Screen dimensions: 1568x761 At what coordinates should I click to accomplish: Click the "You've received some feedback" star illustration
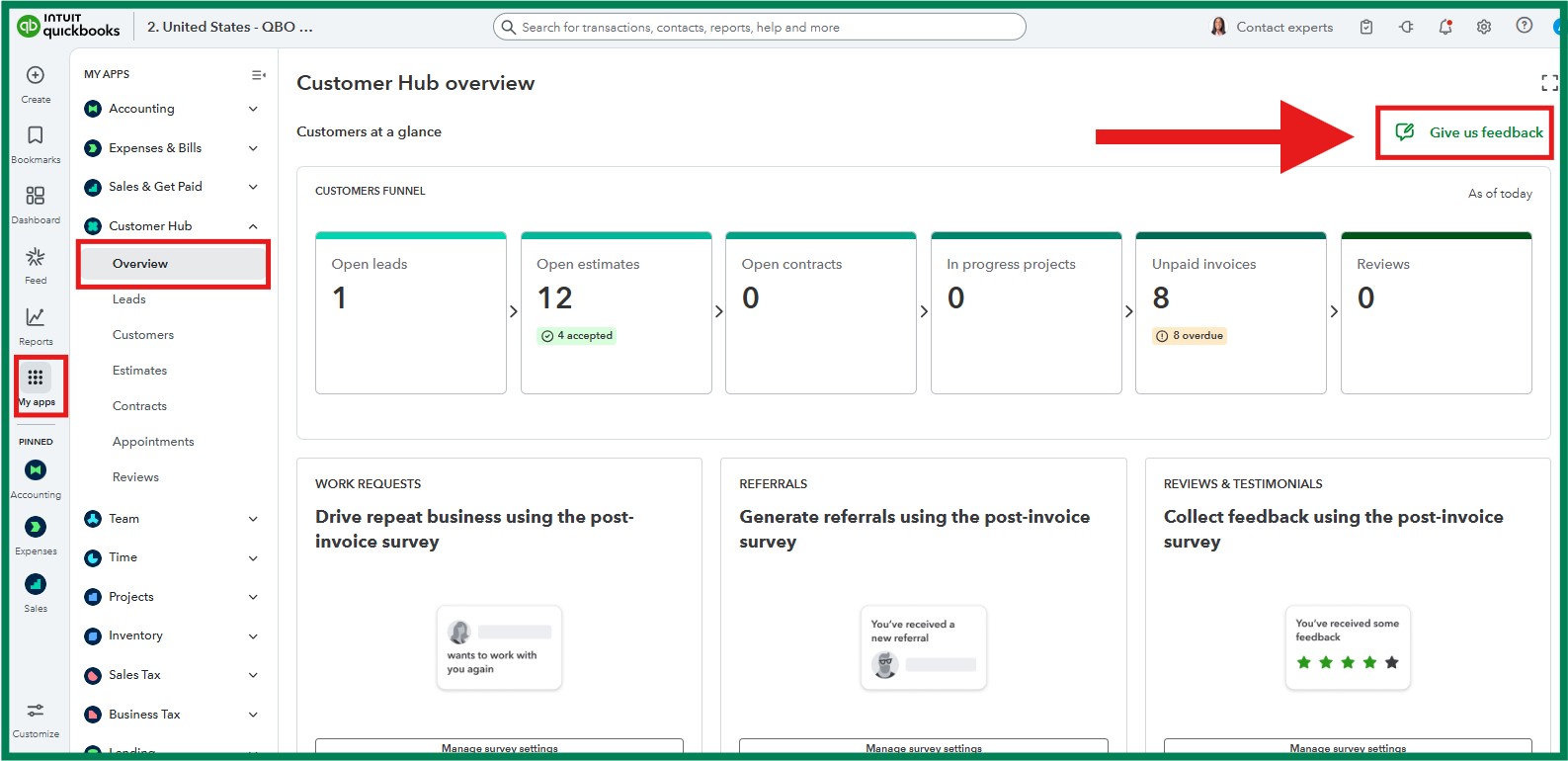1348,647
